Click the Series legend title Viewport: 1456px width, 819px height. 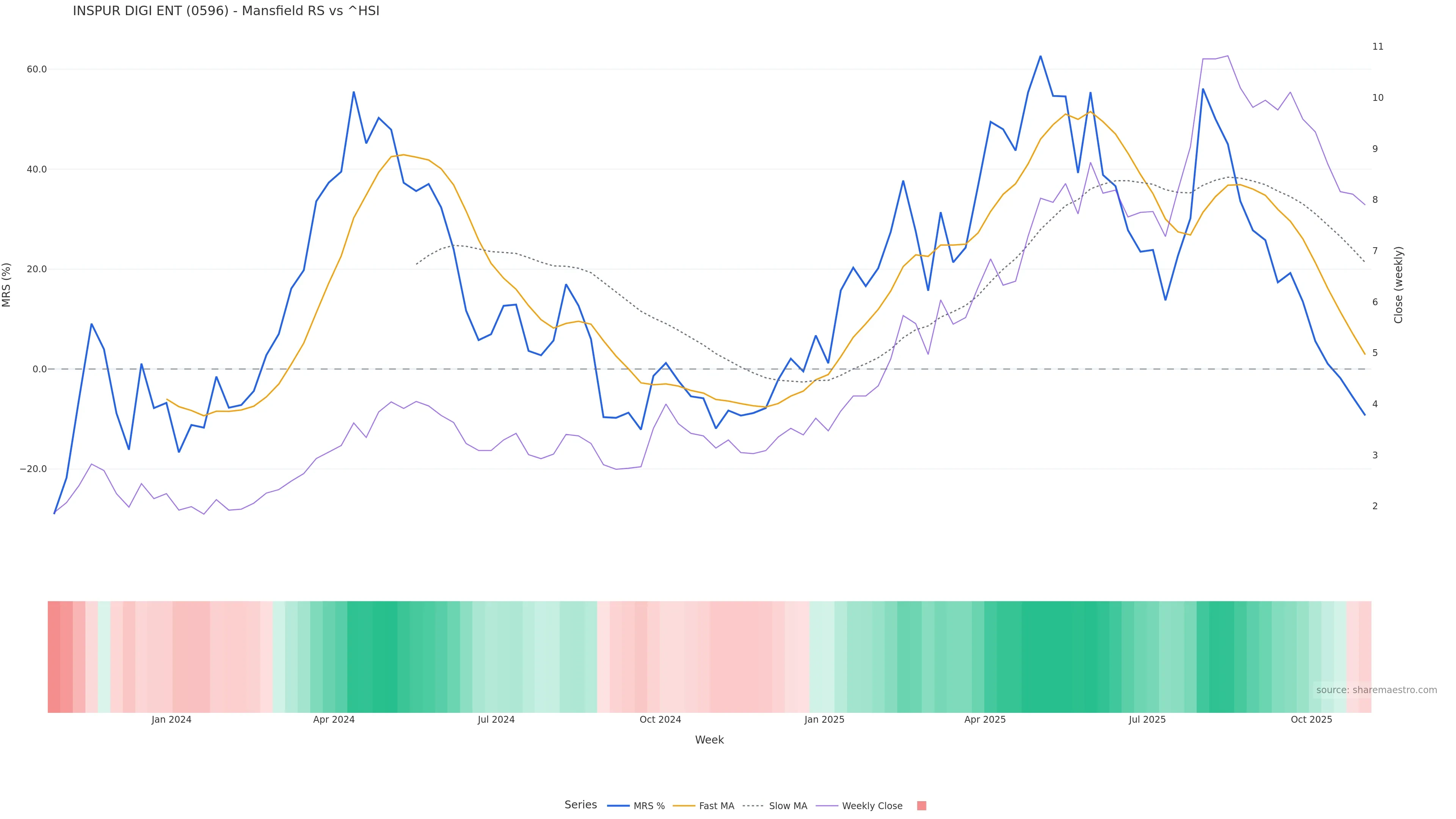click(581, 805)
